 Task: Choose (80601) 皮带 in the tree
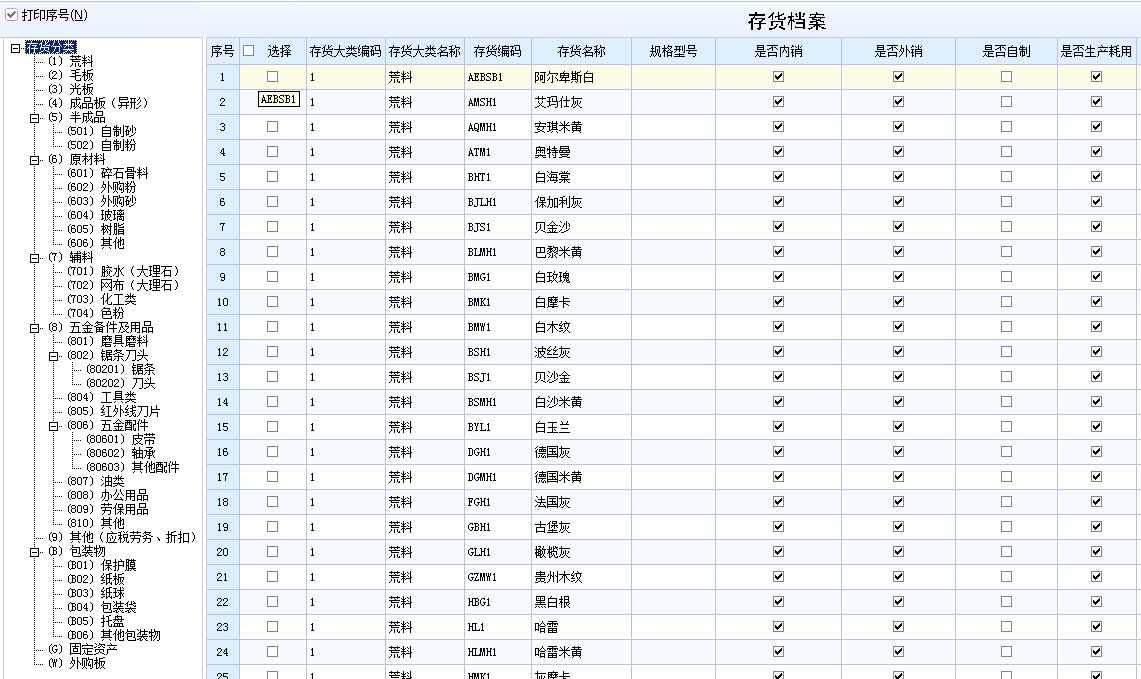coord(120,439)
